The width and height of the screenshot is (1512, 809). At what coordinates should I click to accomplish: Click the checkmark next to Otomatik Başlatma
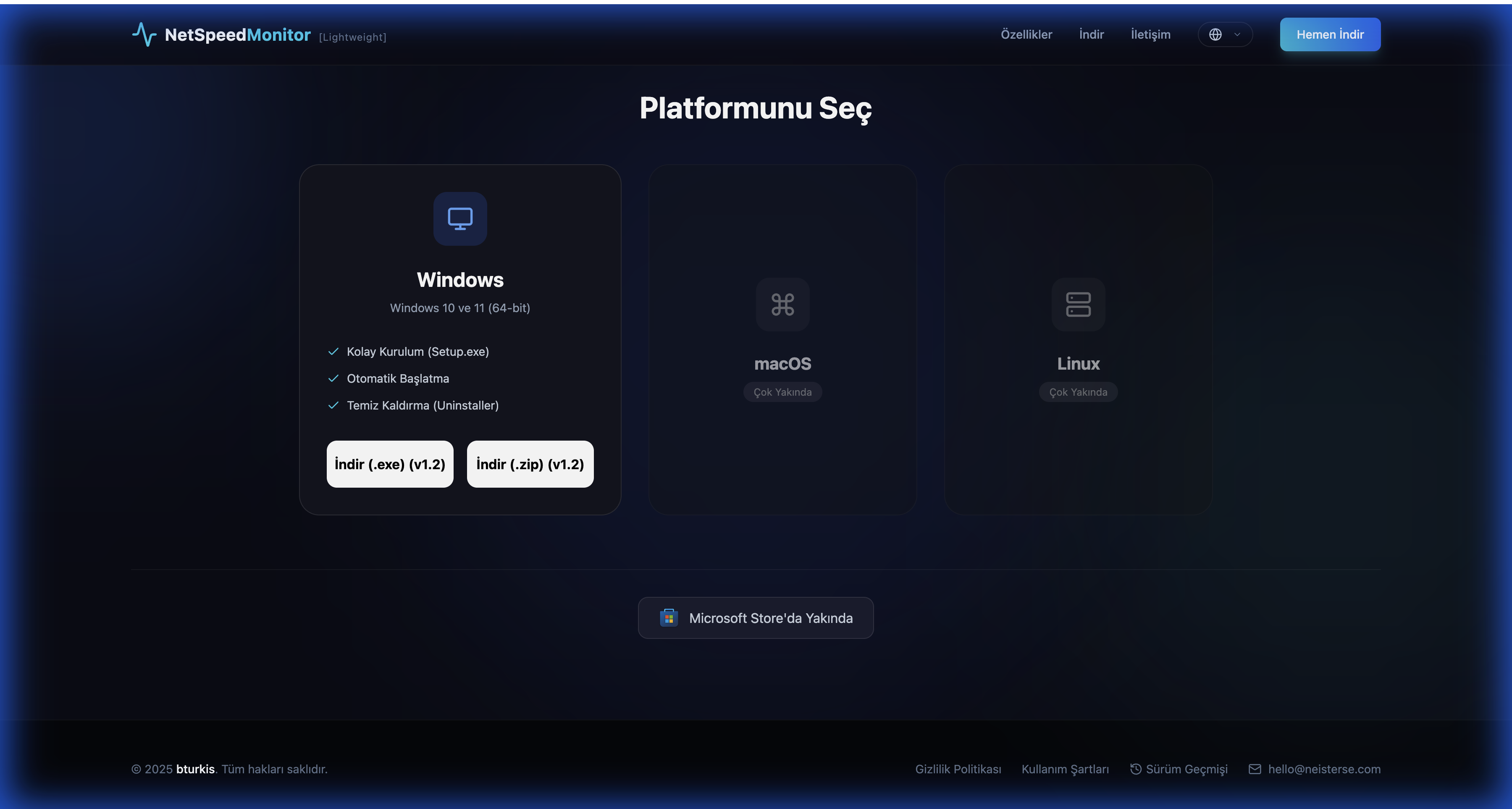click(333, 378)
